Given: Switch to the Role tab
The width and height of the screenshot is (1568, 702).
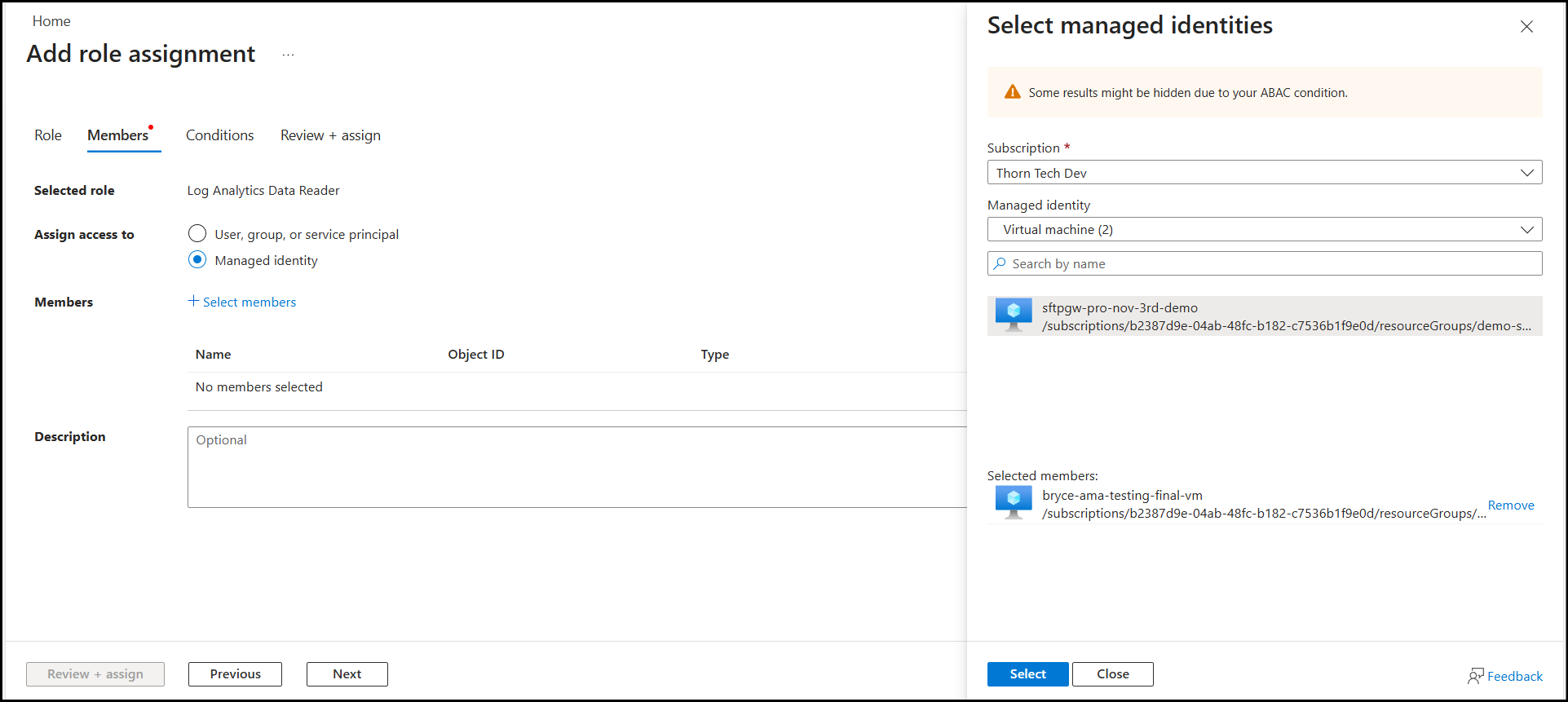Looking at the screenshot, I should pos(48,135).
